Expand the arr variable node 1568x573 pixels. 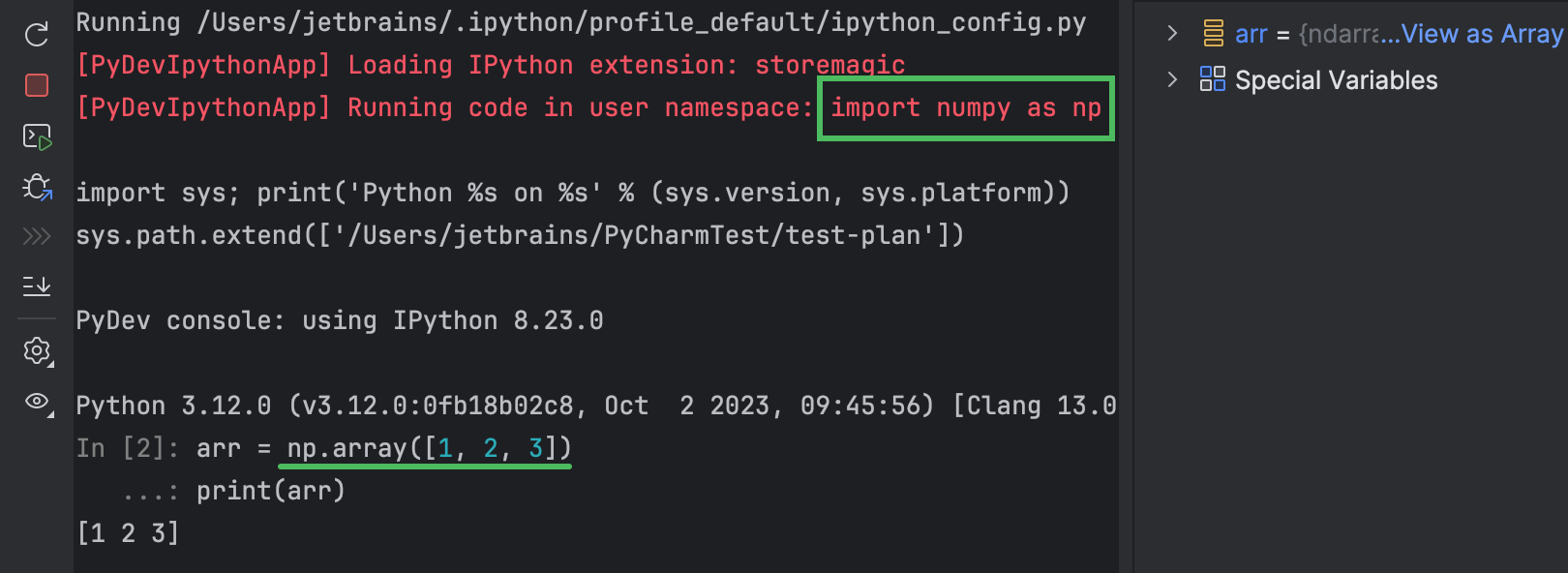point(1172,34)
